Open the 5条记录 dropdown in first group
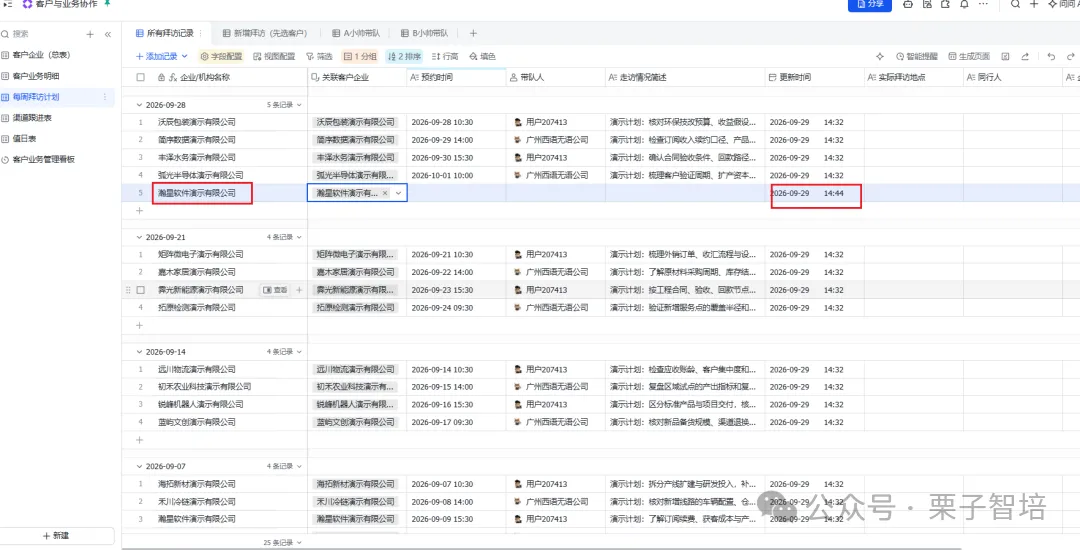1080x550 pixels. pos(284,105)
